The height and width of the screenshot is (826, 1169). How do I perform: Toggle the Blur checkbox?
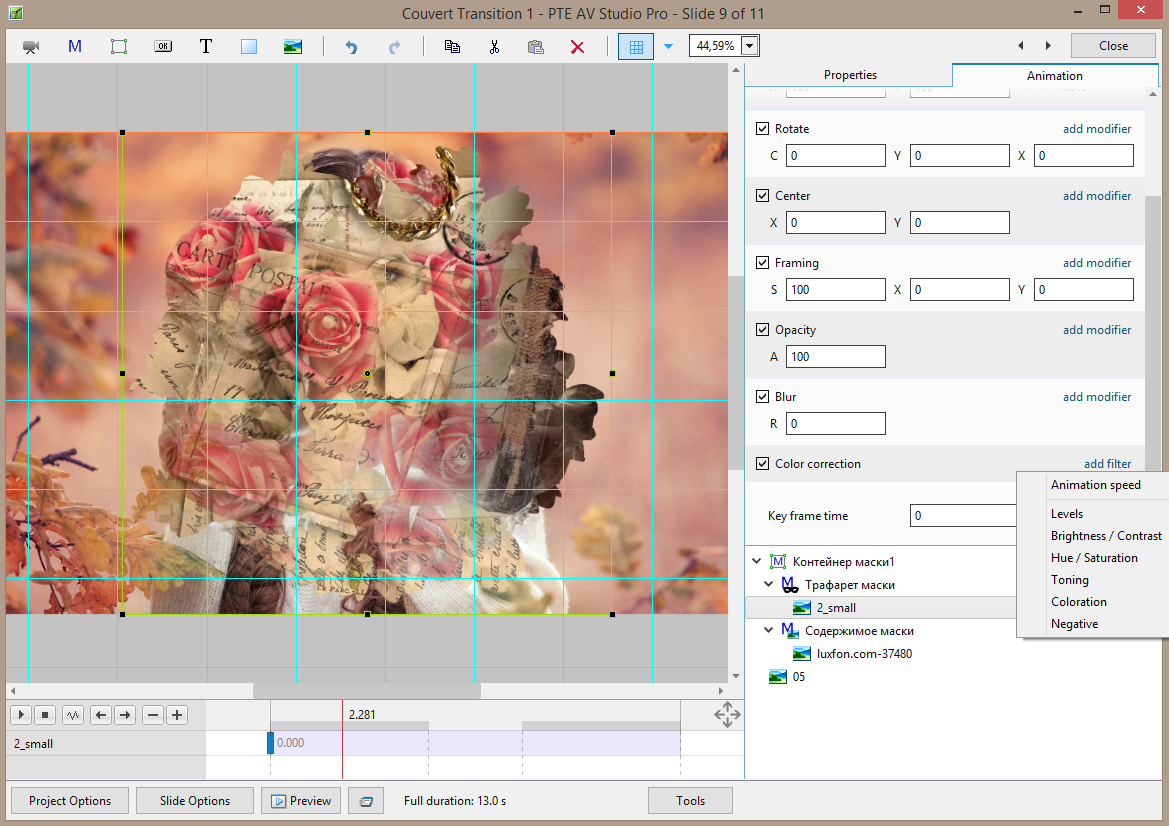point(763,397)
